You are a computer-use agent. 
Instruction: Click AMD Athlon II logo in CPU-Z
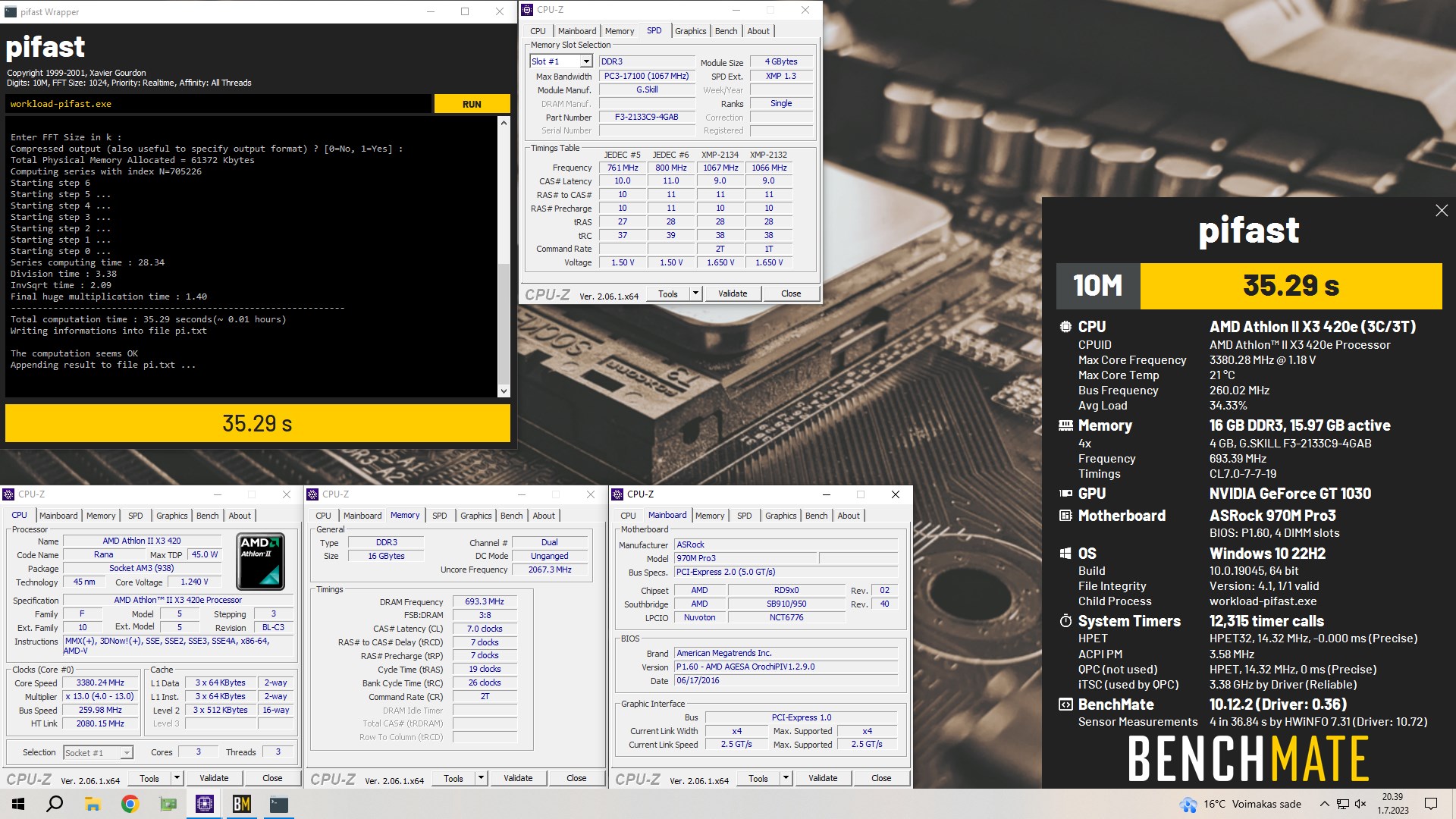pos(260,561)
